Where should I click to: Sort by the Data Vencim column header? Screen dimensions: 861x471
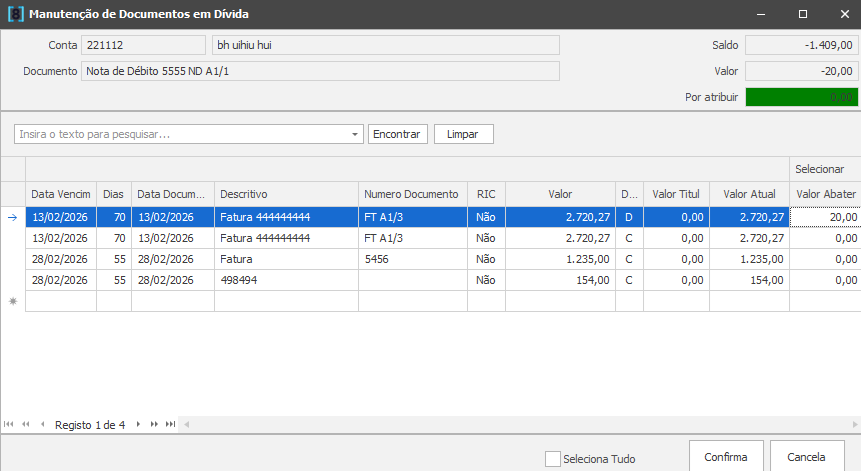[x=60, y=194]
